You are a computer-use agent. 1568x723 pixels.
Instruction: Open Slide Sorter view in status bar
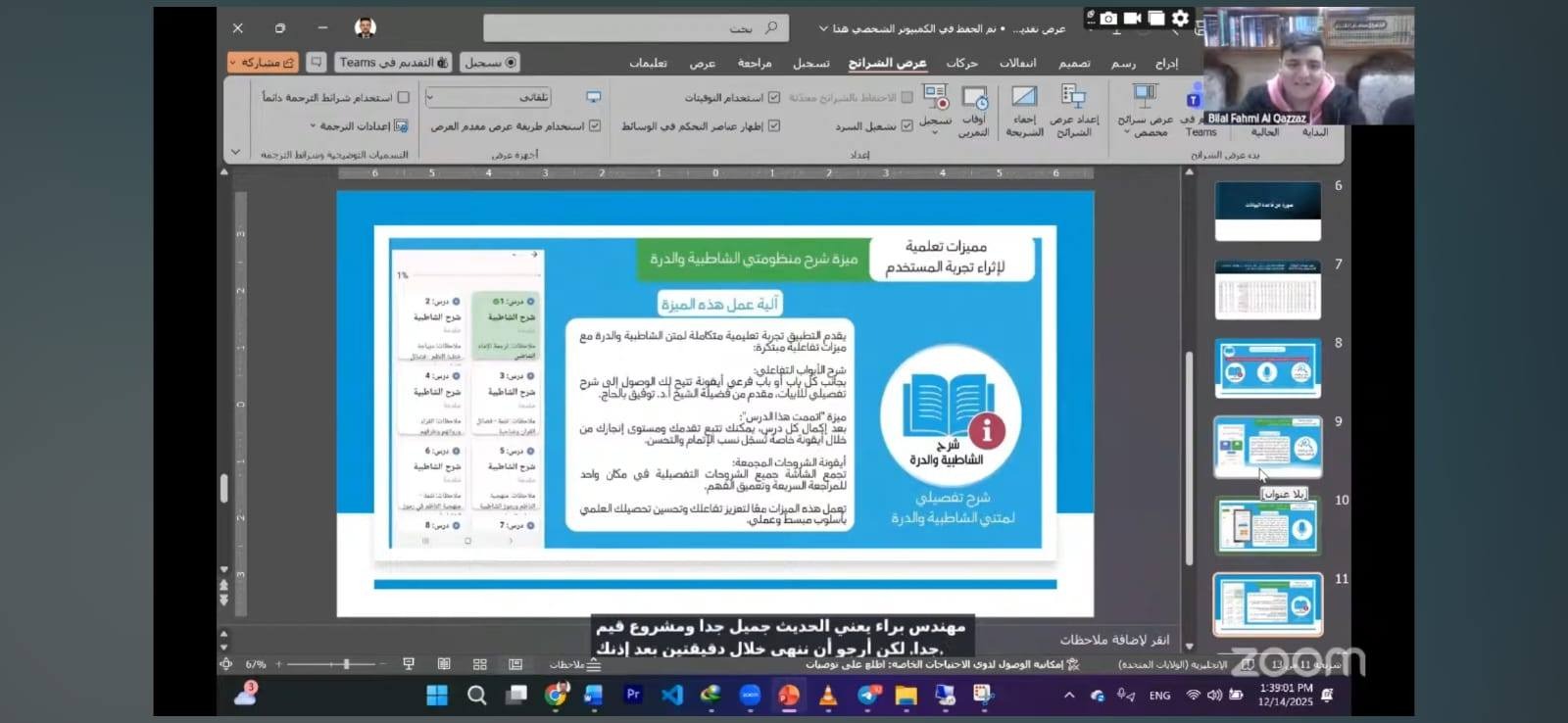coord(480,664)
